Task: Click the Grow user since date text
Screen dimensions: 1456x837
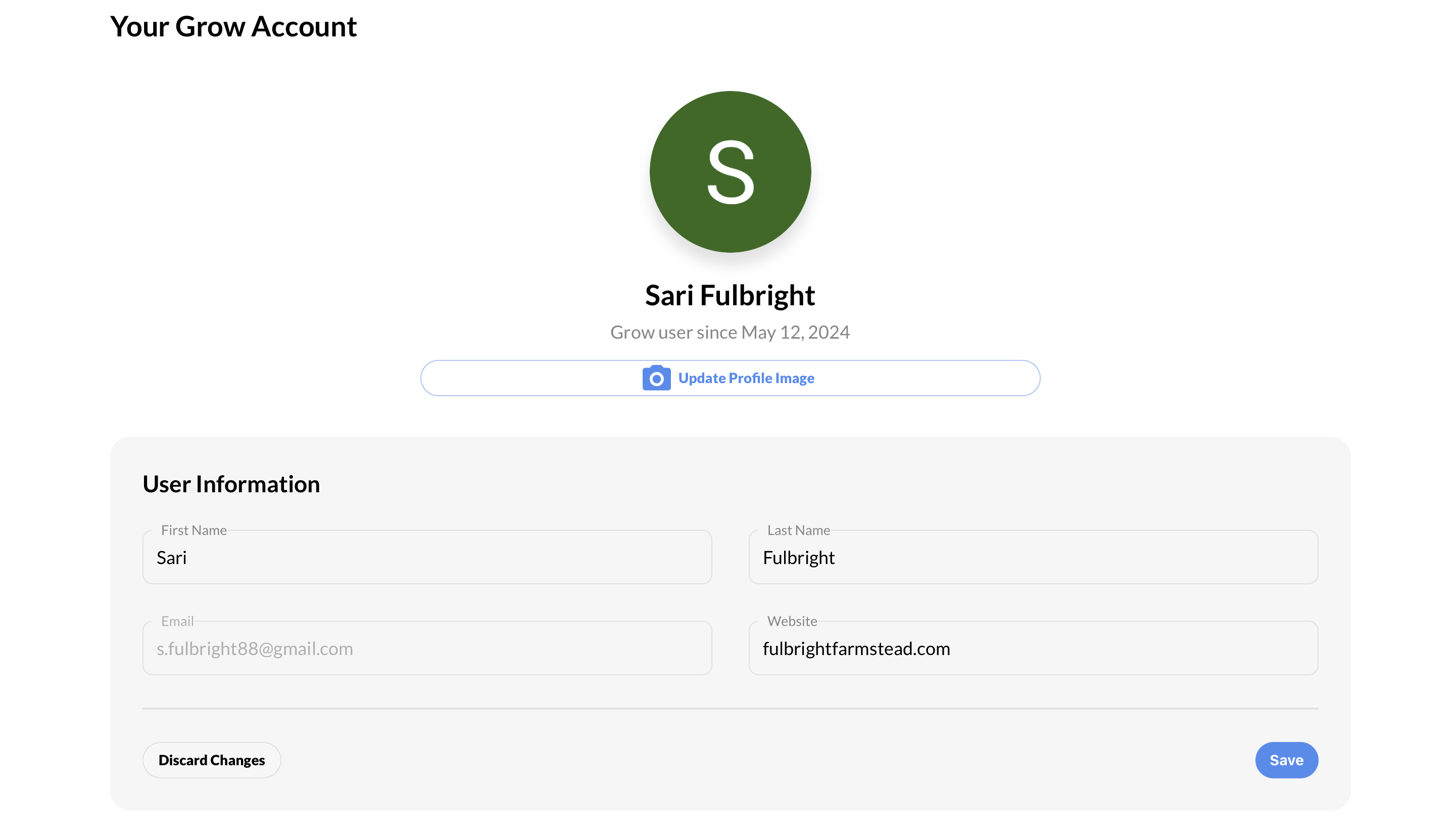Action: [x=729, y=332]
